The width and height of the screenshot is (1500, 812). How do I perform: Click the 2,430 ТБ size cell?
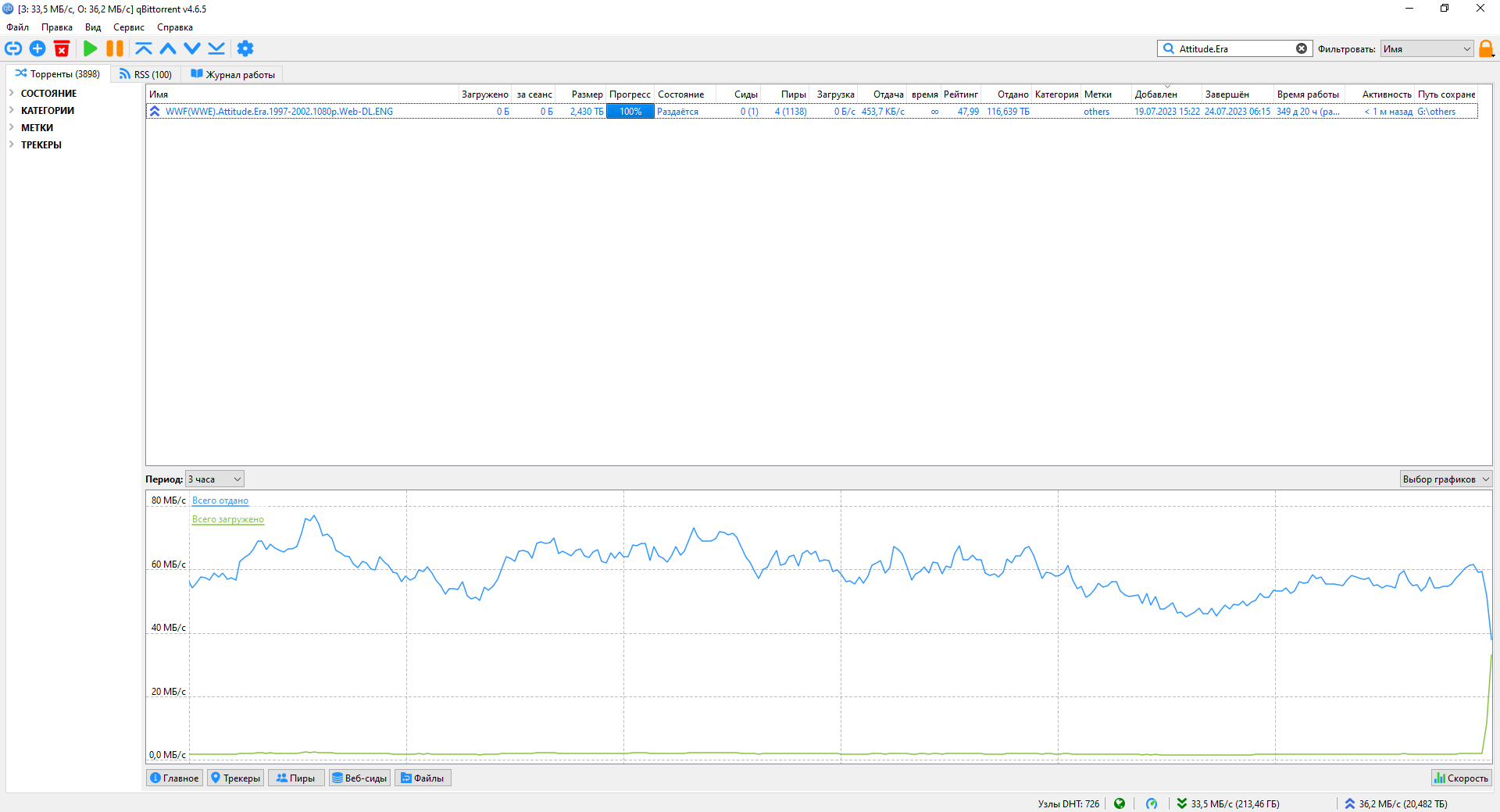point(587,112)
